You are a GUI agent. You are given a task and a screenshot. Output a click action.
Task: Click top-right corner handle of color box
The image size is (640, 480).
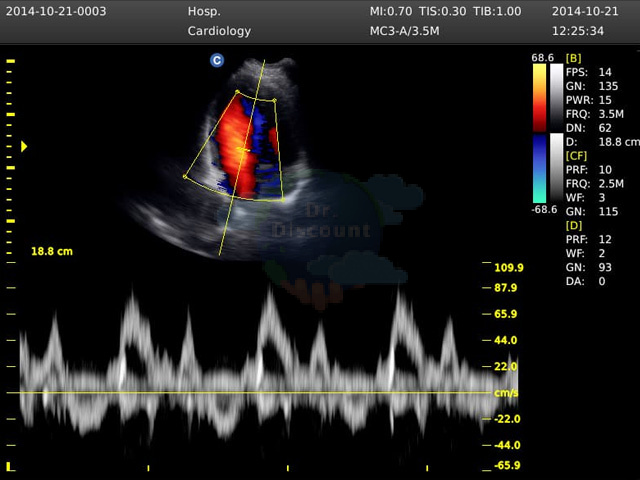[x=275, y=100]
